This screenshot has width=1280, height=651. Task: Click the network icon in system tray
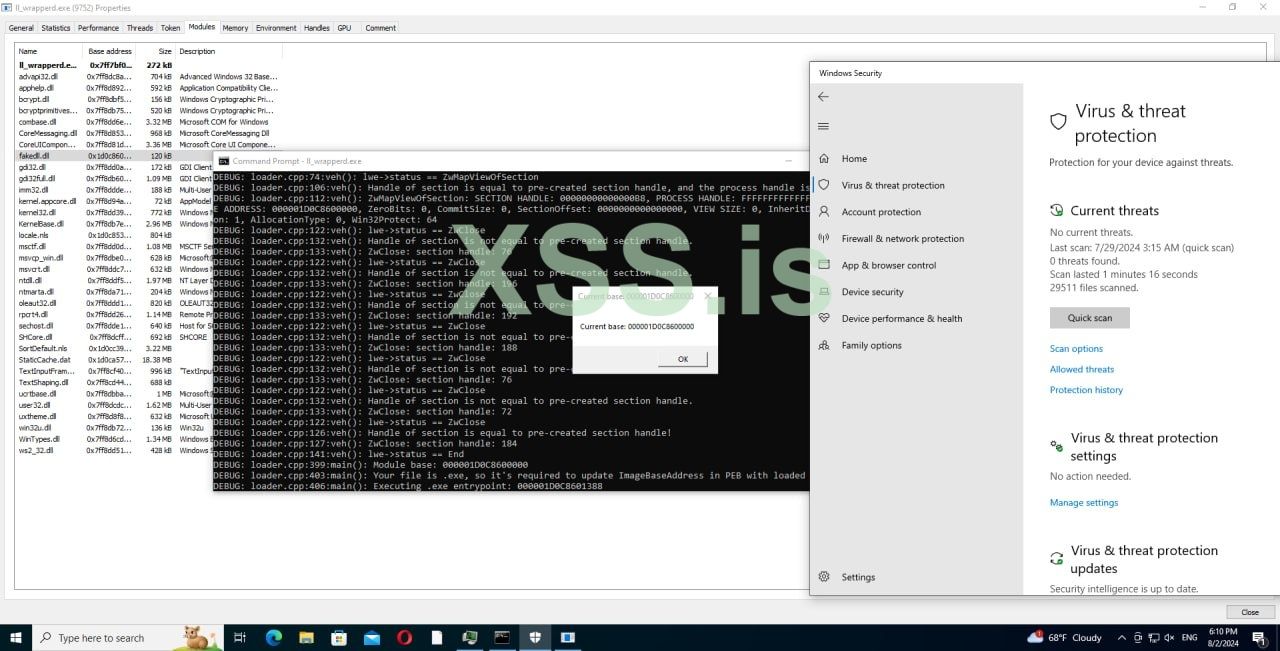tap(1154, 638)
